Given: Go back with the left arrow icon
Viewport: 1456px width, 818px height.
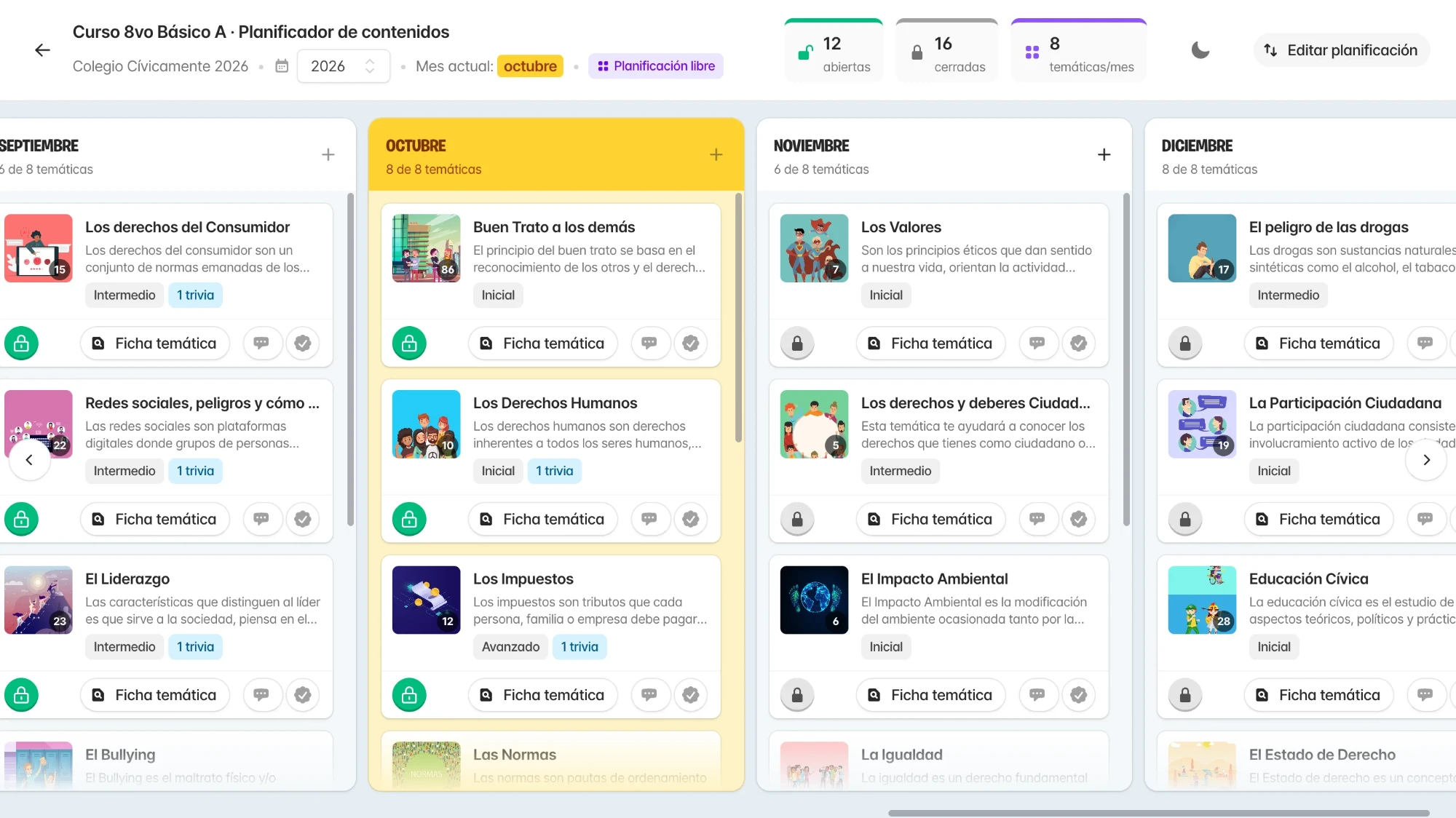Looking at the screenshot, I should tap(42, 50).
